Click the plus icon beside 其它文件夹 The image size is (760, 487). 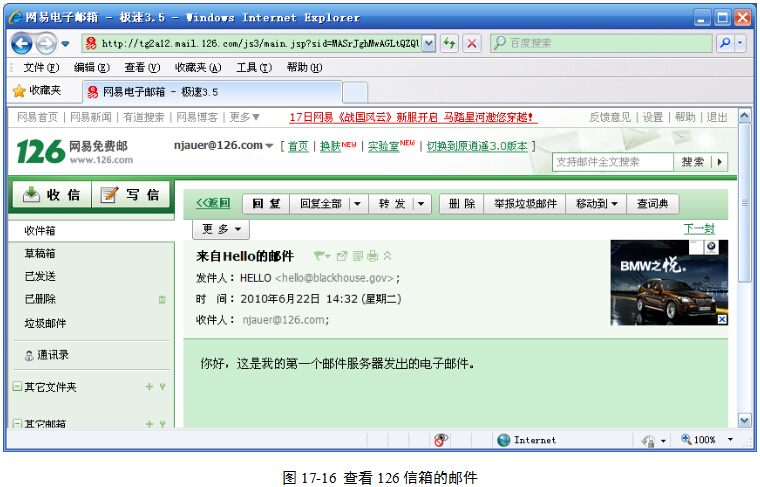coord(149,386)
